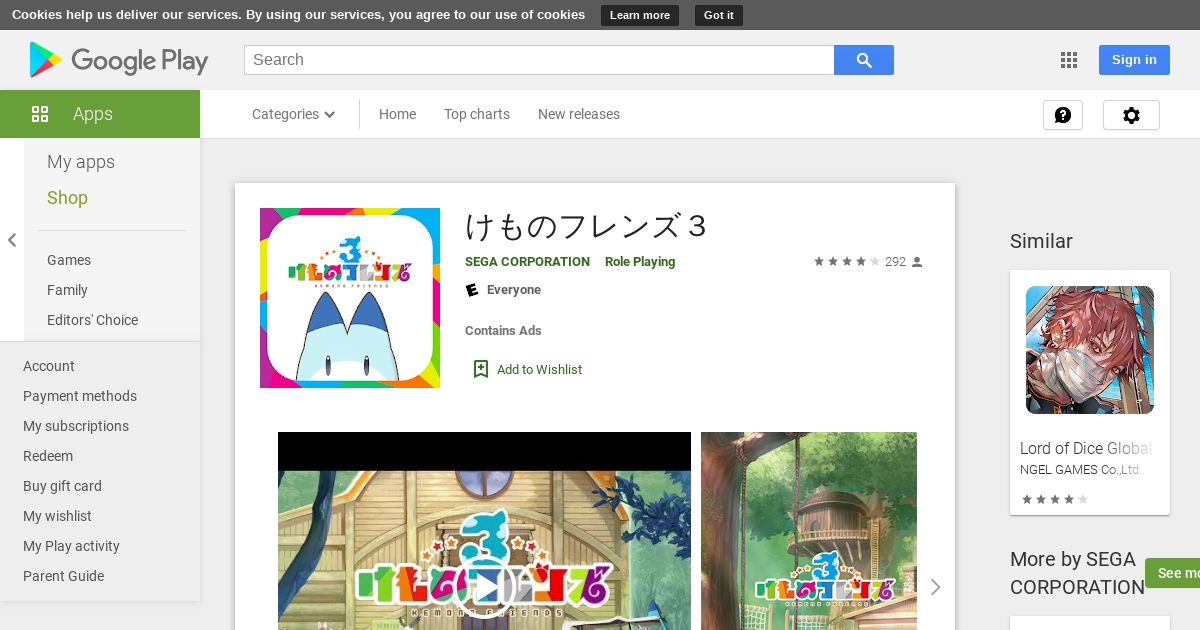Image resolution: width=1200 pixels, height=630 pixels.
Task: Click the Role Playing genre link
Action: point(640,262)
